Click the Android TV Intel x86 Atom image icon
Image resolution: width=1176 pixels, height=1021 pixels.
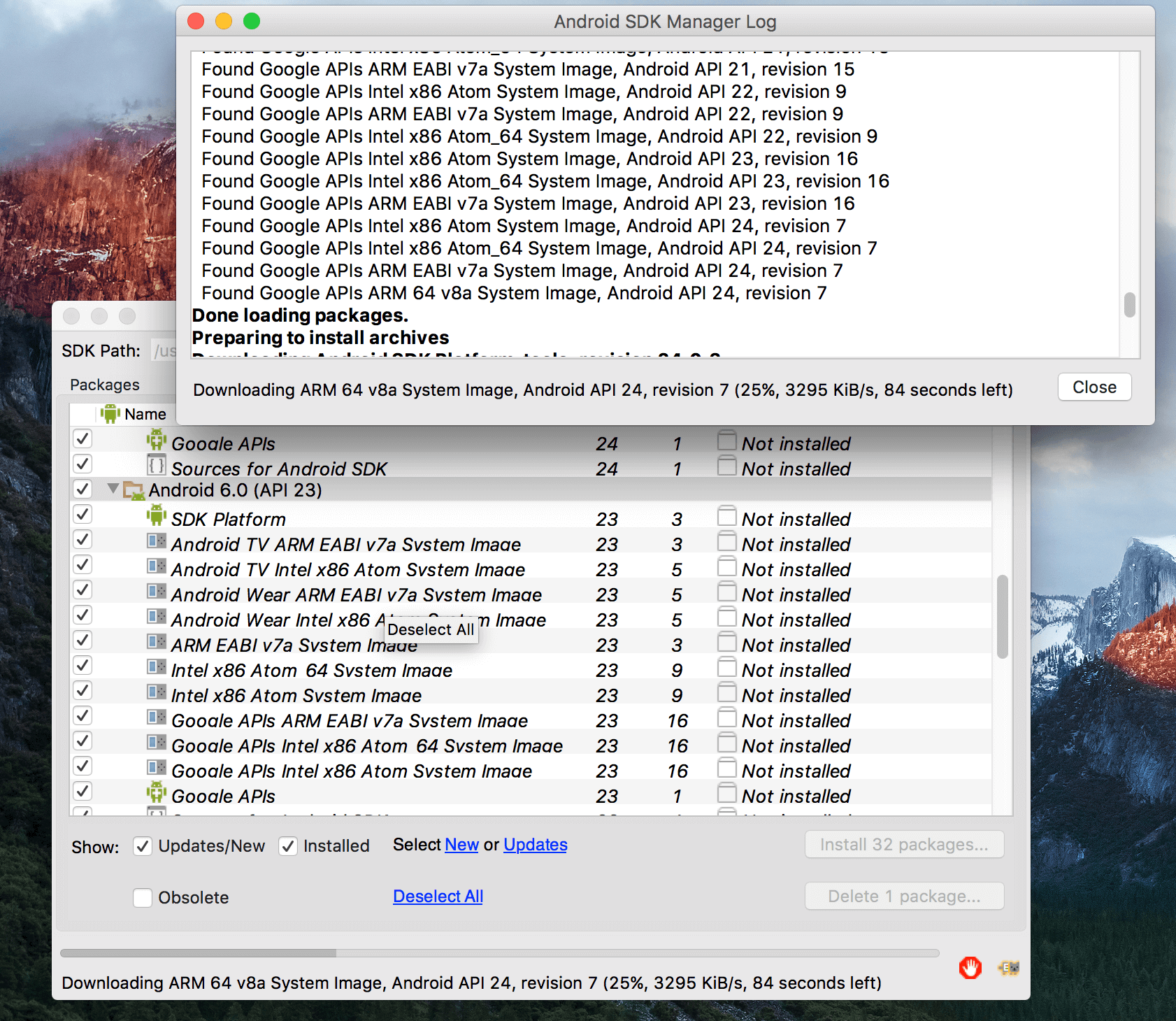[157, 566]
